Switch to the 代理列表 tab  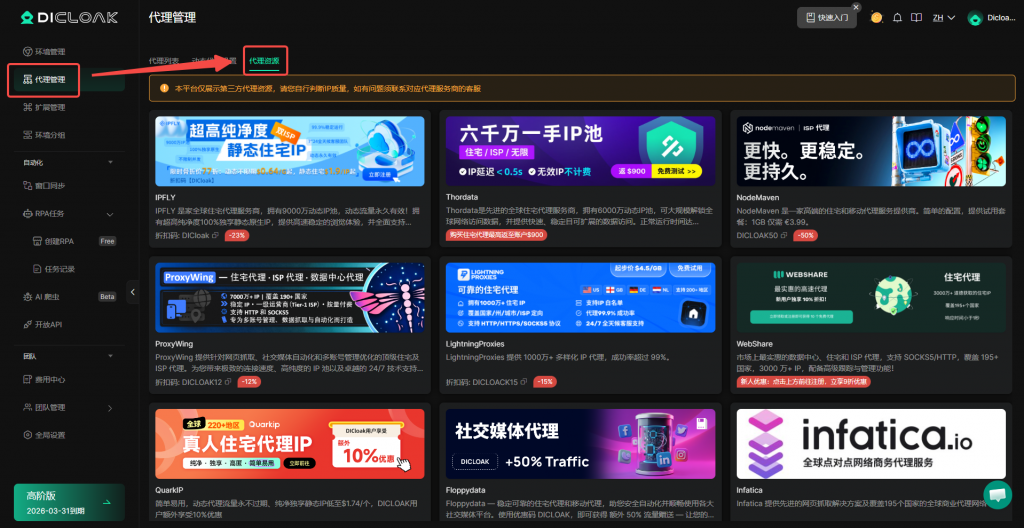point(164,61)
